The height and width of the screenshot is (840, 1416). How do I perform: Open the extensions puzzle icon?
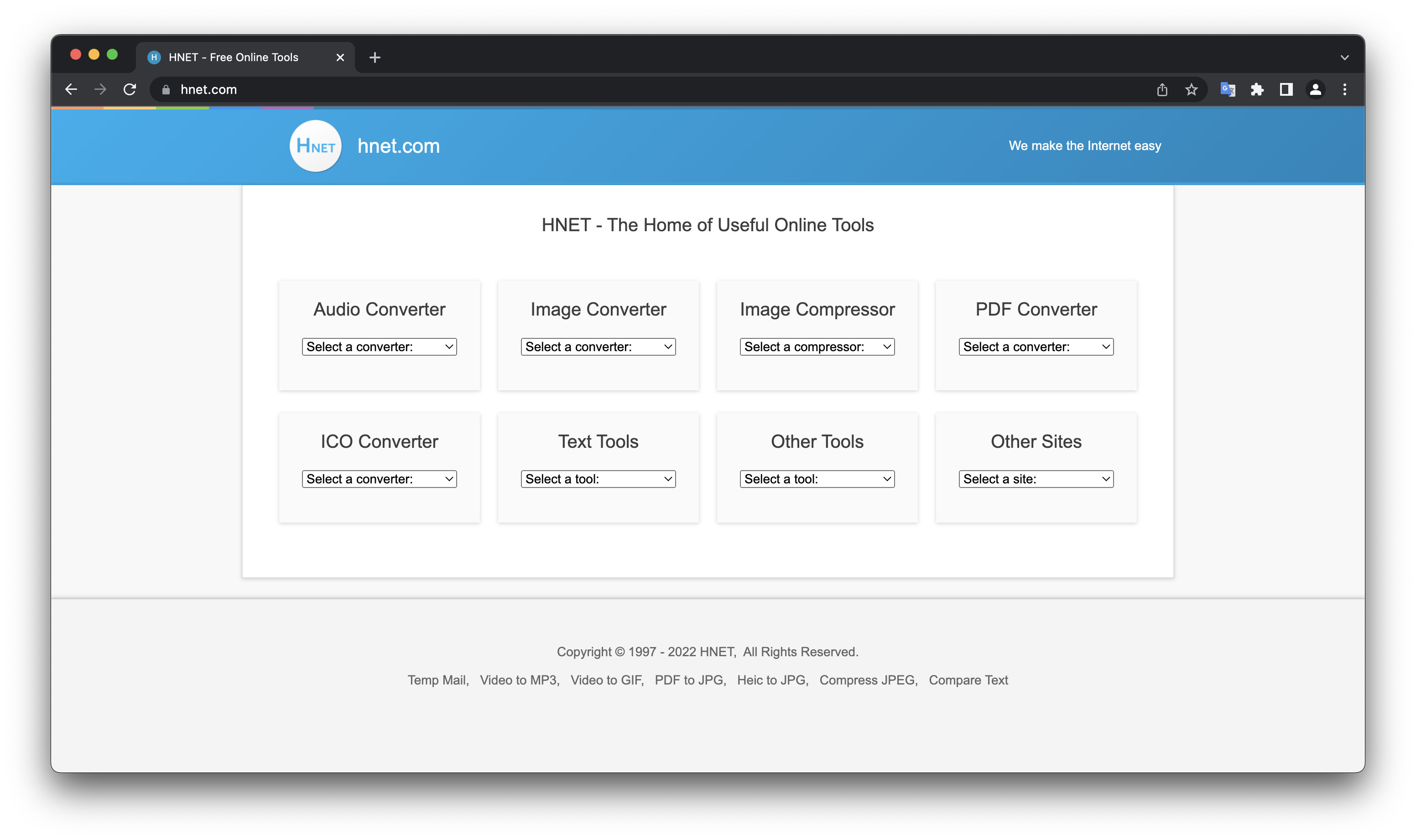click(1257, 89)
